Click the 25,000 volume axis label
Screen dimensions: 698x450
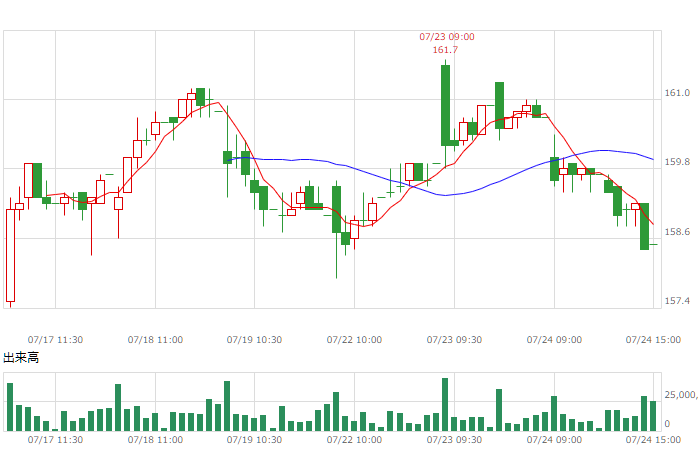pos(681,395)
